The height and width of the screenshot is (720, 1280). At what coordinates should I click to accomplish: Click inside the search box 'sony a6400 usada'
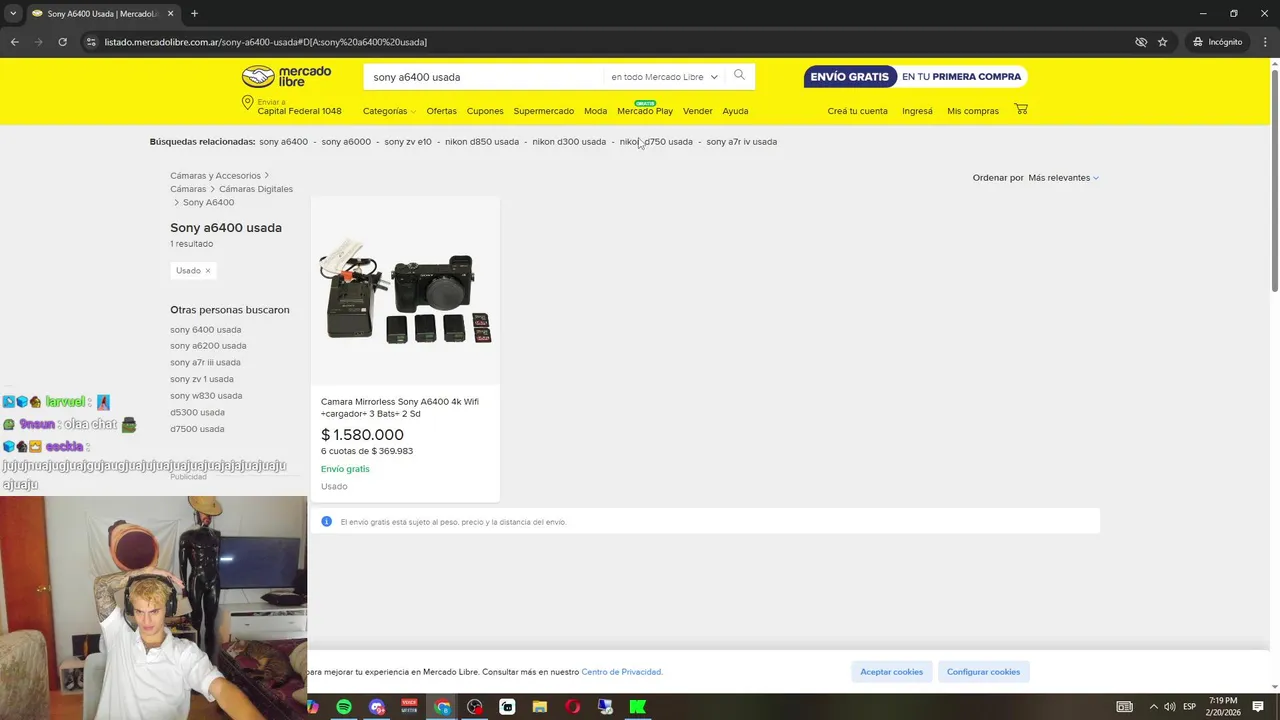tap(485, 77)
